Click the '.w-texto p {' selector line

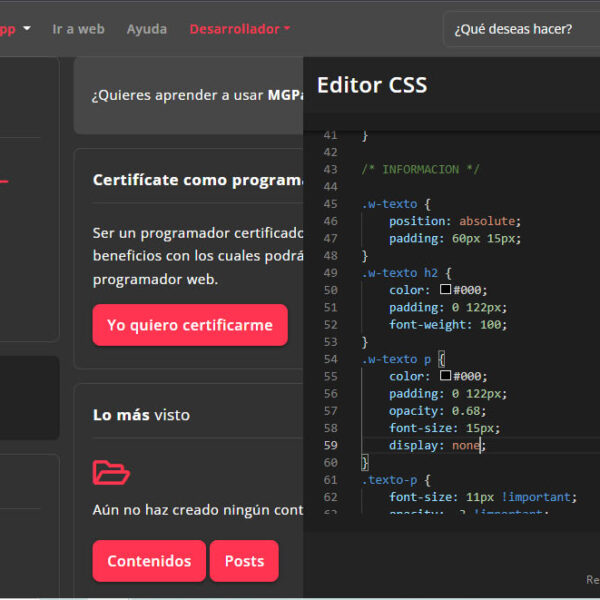(x=403, y=359)
